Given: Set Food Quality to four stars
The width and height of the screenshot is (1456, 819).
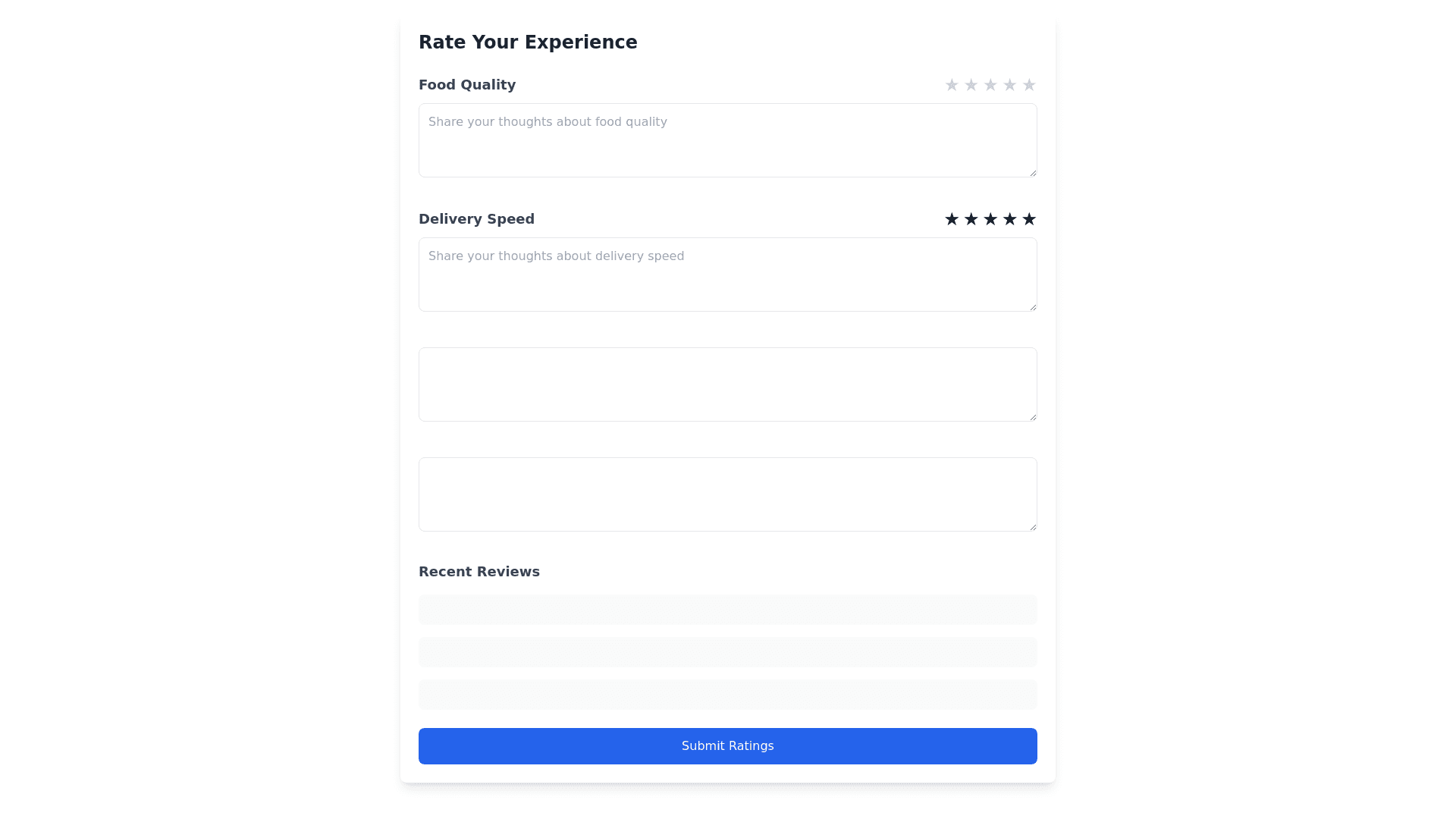Looking at the screenshot, I should pos(1009,85).
